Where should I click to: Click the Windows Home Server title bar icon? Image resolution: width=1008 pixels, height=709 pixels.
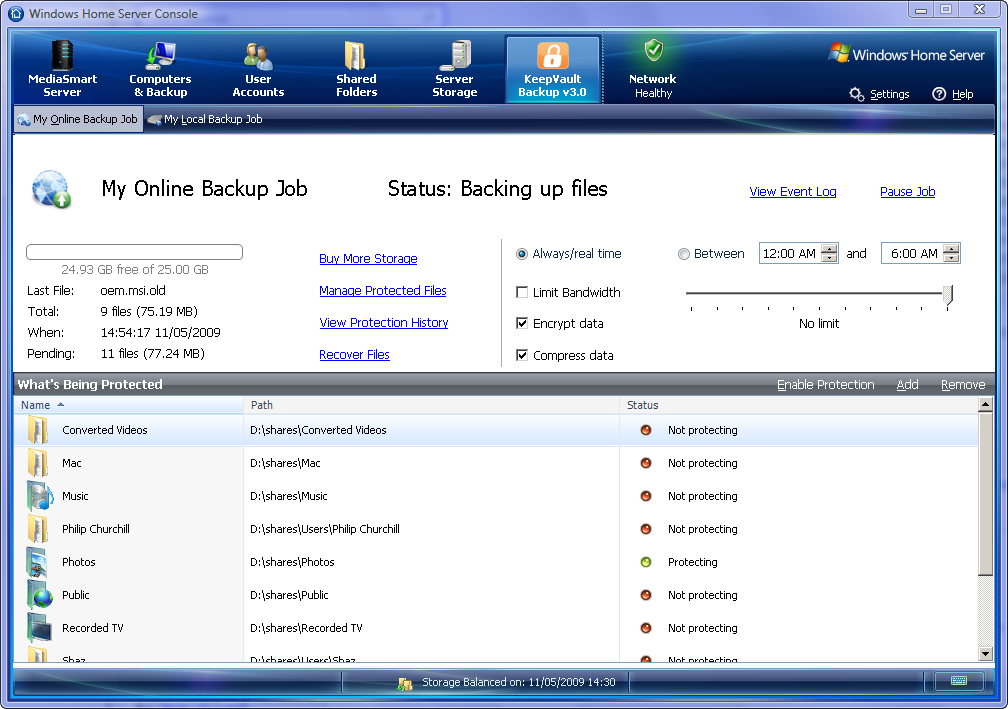[x=16, y=13]
